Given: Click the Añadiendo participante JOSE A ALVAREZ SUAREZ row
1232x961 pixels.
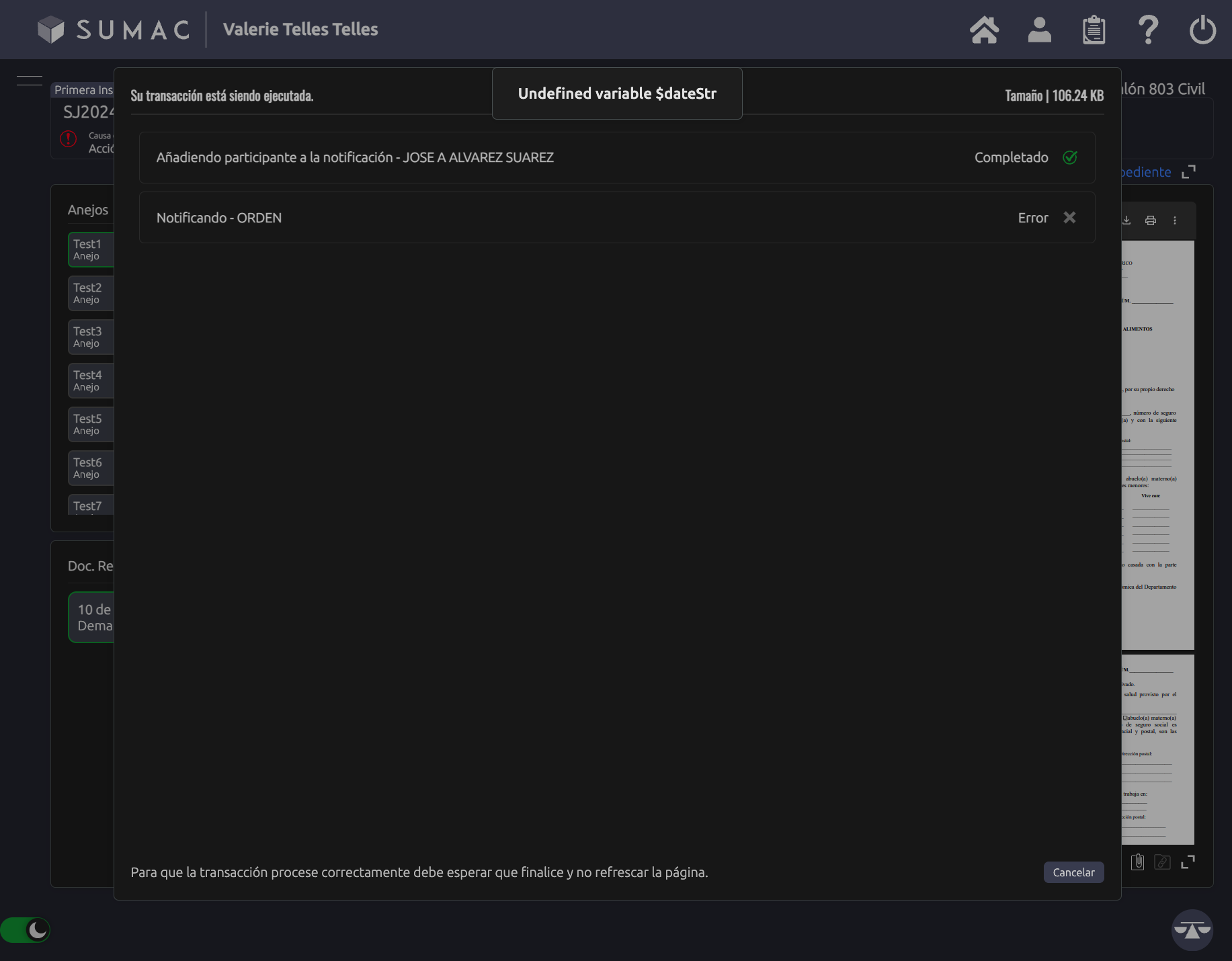Looking at the screenshot, I should coord(617,157).
